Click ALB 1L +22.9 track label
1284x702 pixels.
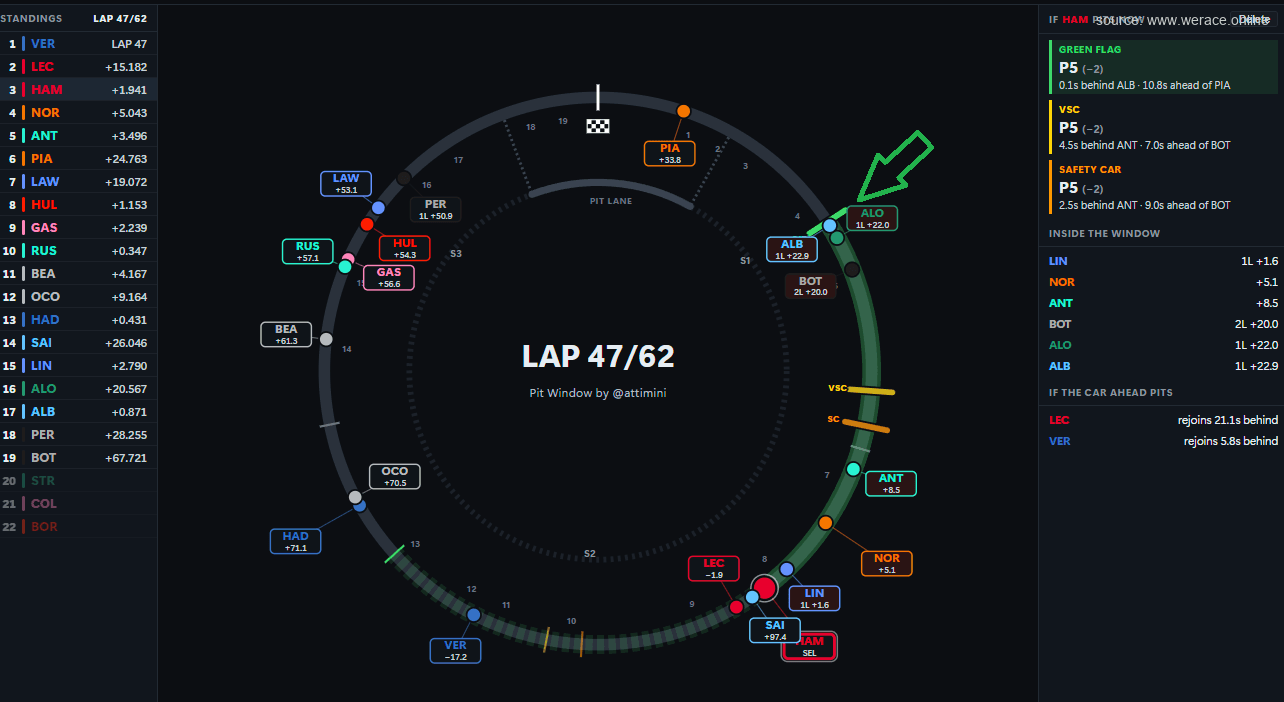(792, 249)
